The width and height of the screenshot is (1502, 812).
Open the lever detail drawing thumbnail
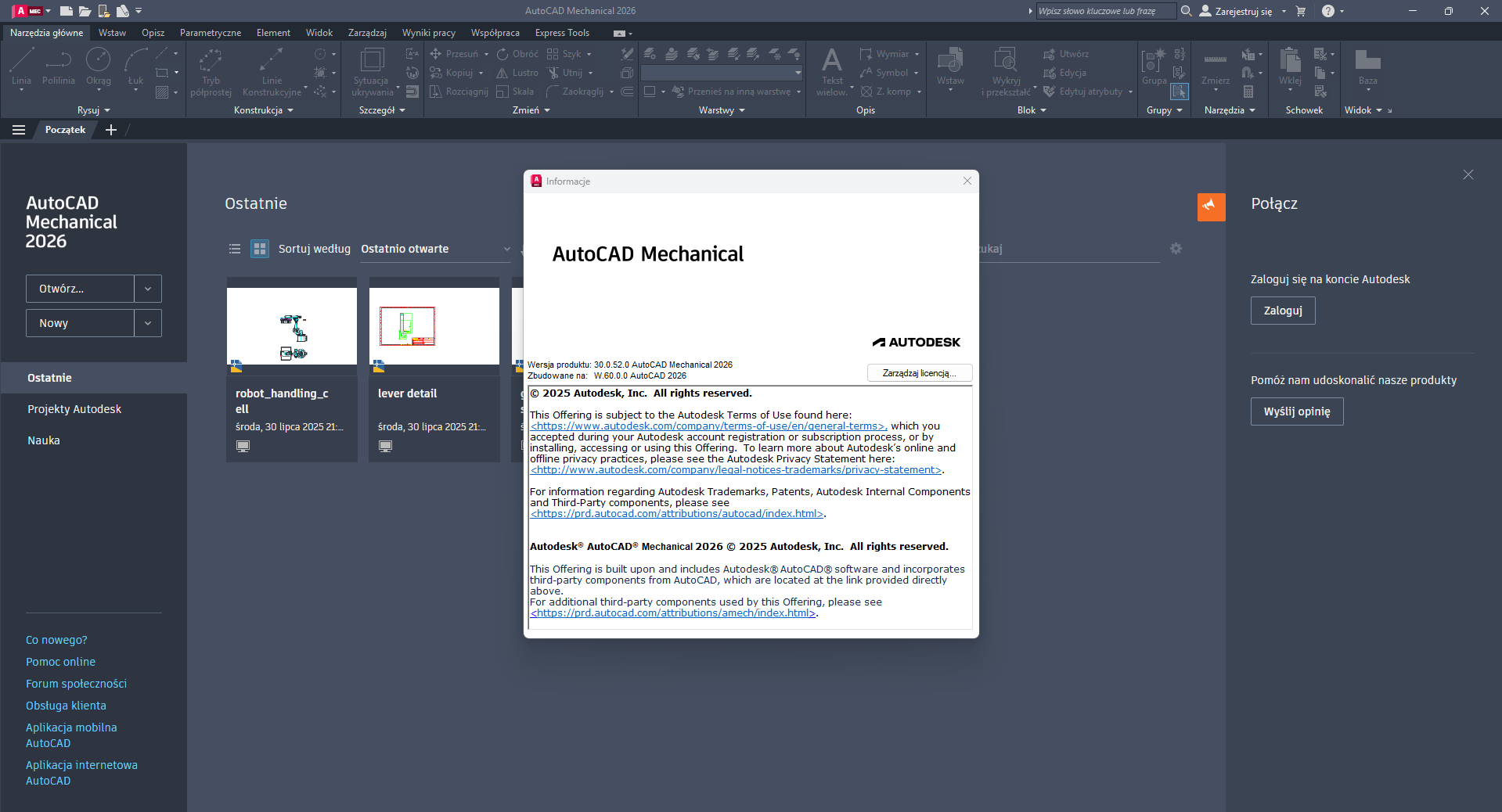434,326
